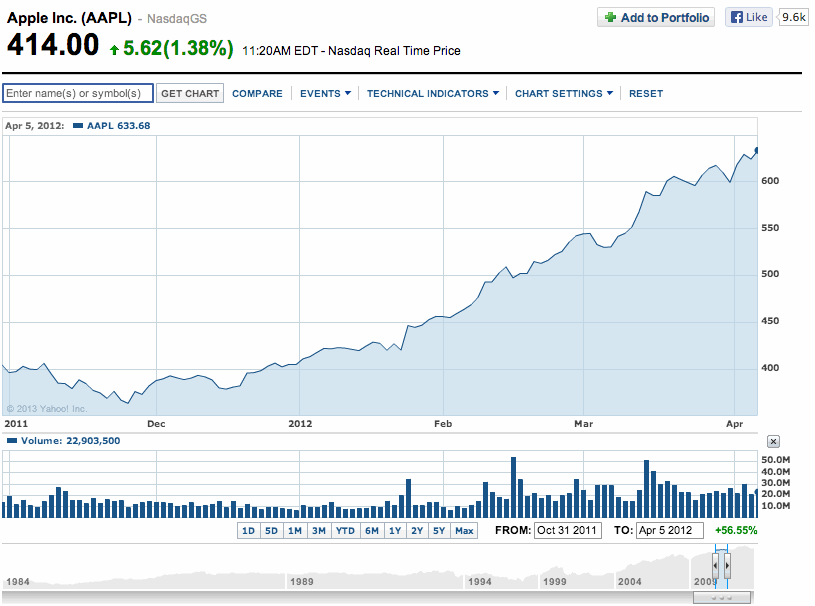Select the 5D range tab
Screen dimensions: 815x606
pos(271,531)
